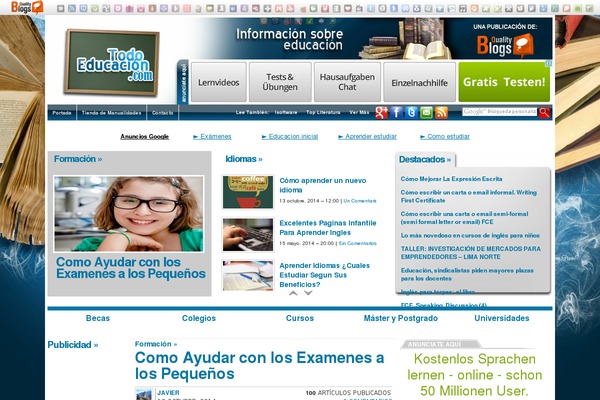The width and height of the screenshot is (600, 400).
Task: Open the Un Comentario link
Action: (360, 201)
